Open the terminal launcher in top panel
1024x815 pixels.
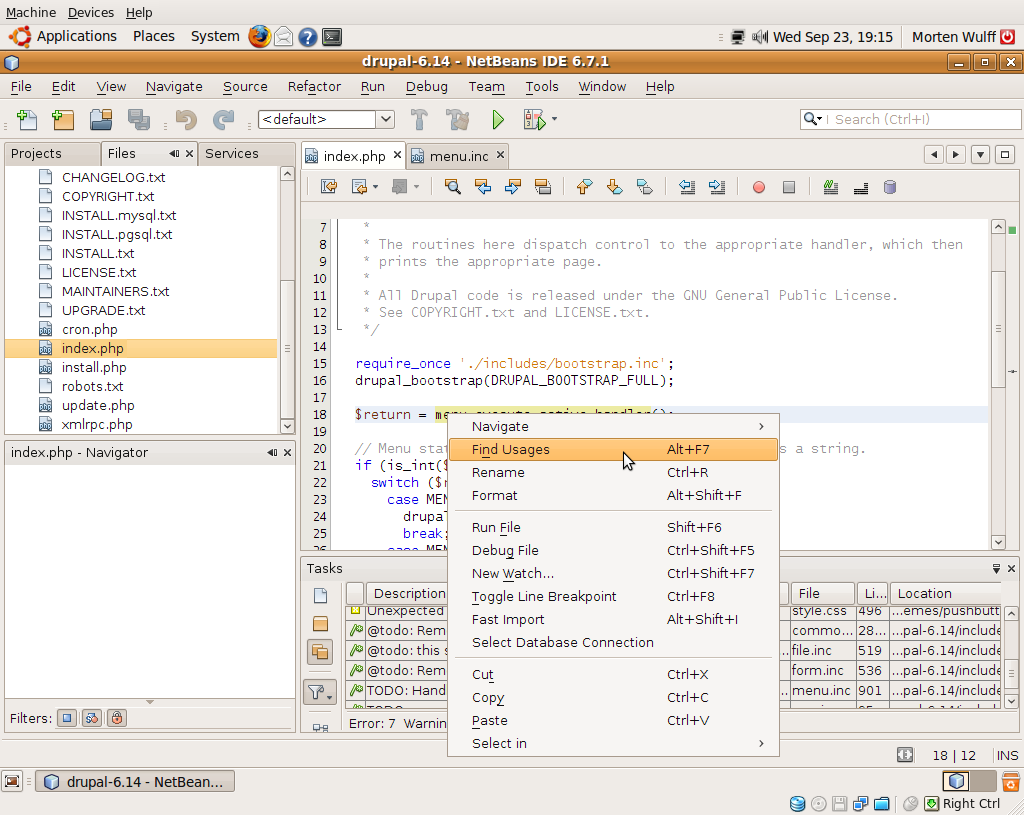[332, 37]
